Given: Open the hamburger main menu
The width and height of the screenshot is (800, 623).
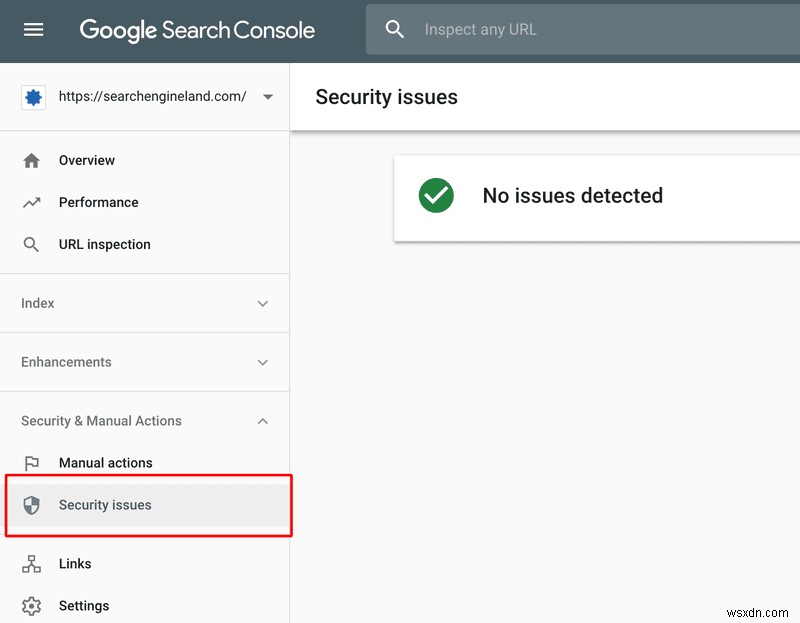Looking at the screenshot, I should (x=34, y=30).
